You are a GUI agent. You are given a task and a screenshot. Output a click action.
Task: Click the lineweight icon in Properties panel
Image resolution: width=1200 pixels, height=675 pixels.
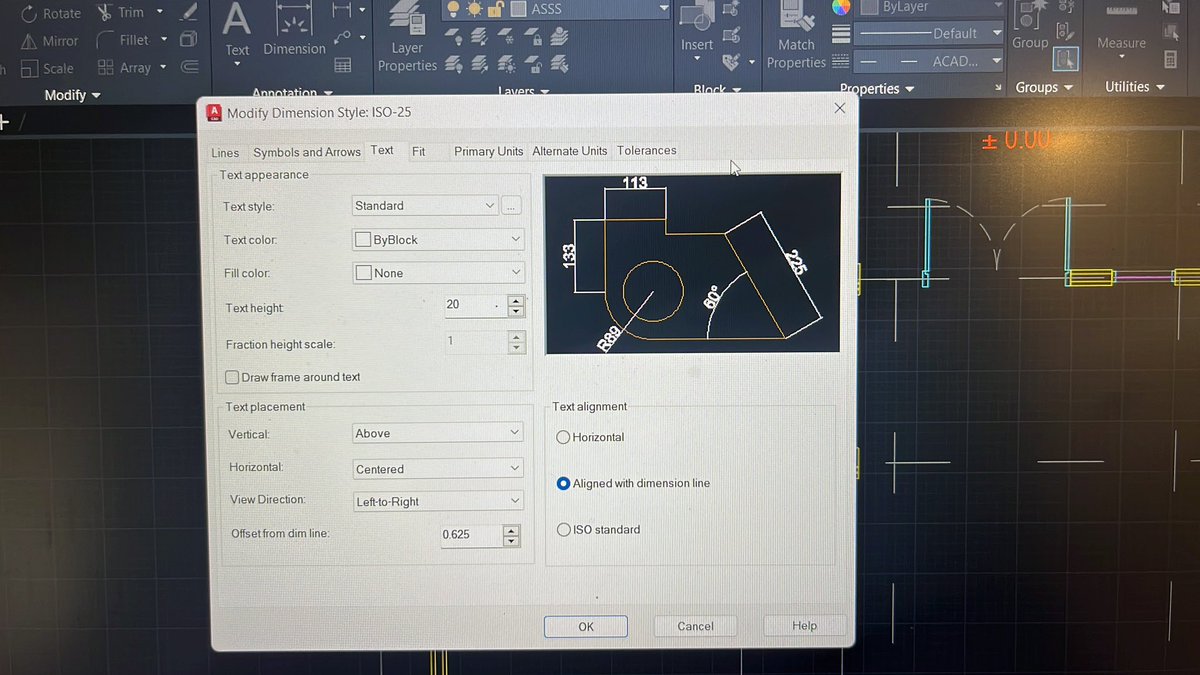coord(841,33)
